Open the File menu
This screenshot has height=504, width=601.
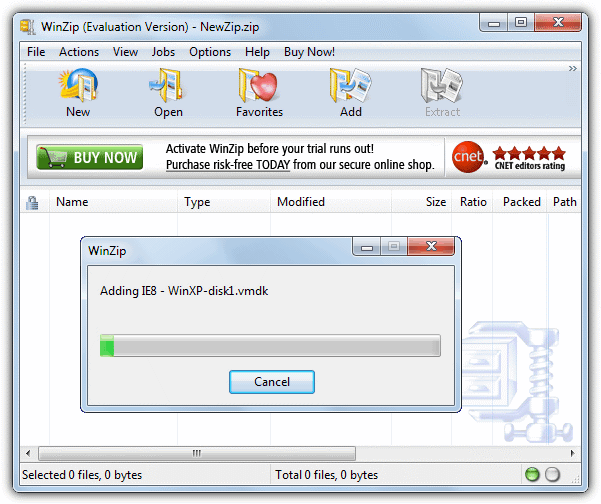pos(36,52)
